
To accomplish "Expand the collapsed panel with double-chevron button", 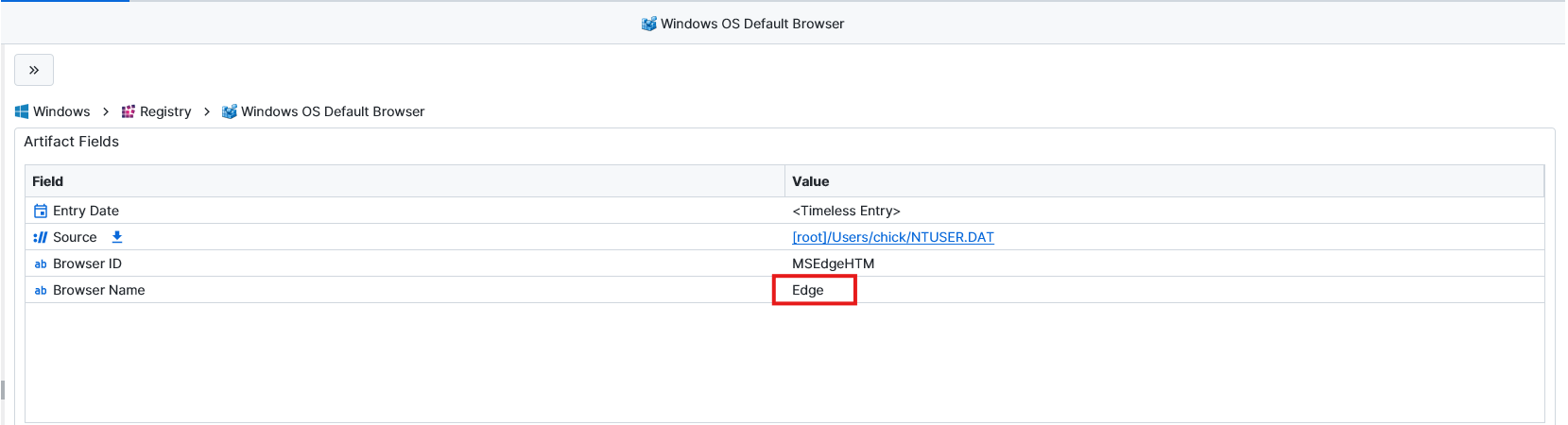I will click(34, 70).
